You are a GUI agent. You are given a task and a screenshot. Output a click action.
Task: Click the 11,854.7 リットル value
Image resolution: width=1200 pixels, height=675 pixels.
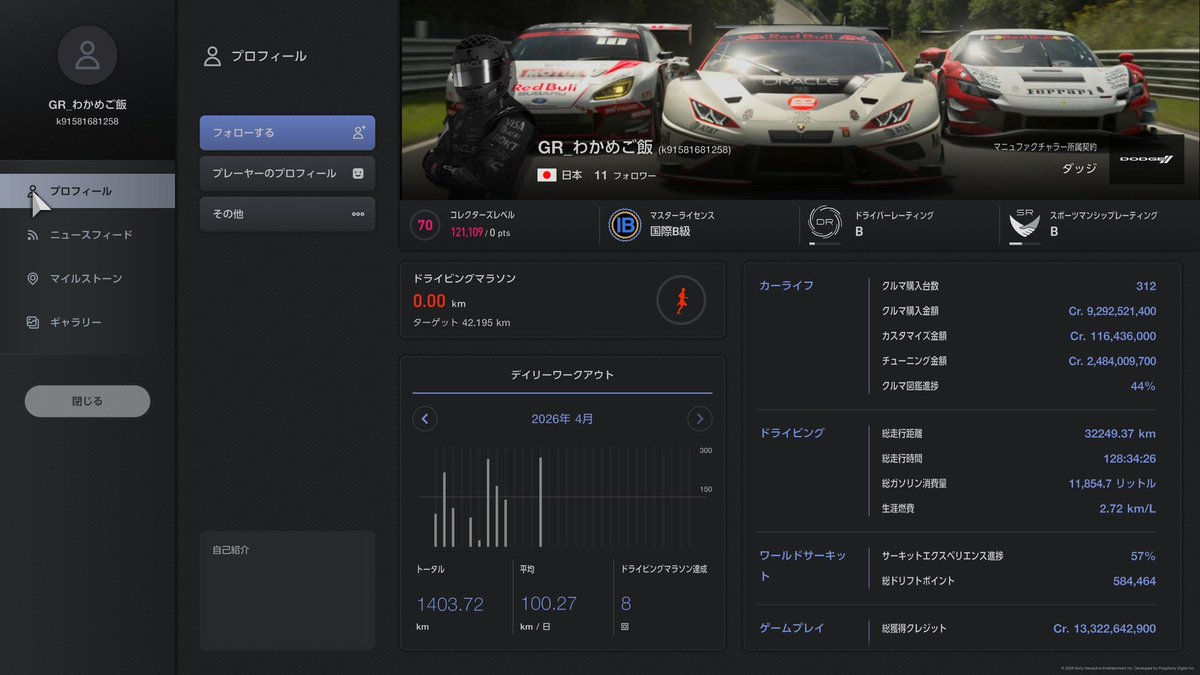[x=1112, y=483]
